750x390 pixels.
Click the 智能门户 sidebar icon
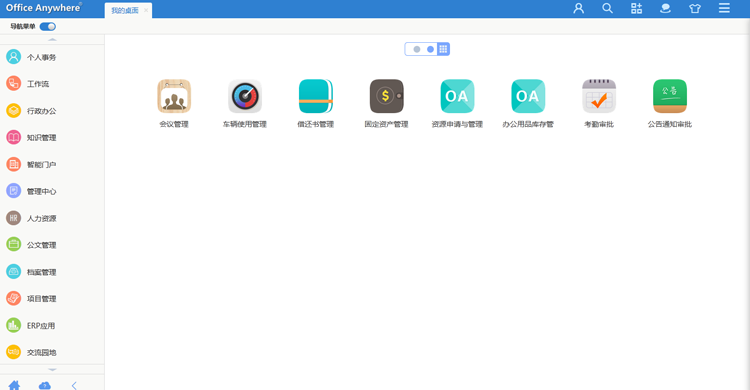(x=13, y=164)
